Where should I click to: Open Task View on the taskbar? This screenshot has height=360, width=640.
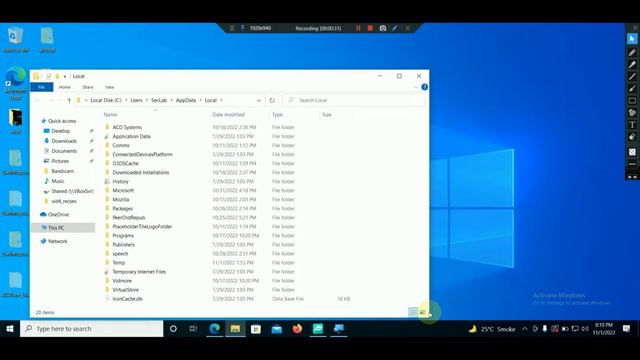pyautogui.click(x=193, y=329)
